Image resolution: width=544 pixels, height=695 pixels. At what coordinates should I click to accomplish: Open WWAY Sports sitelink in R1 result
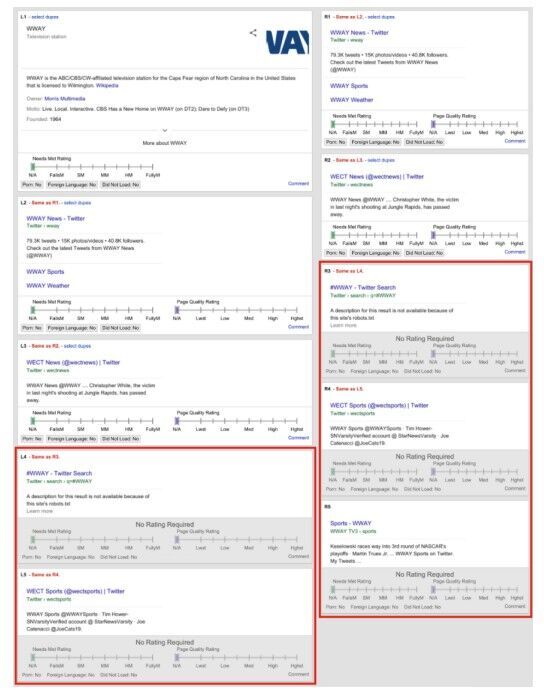tap(349, 86)
